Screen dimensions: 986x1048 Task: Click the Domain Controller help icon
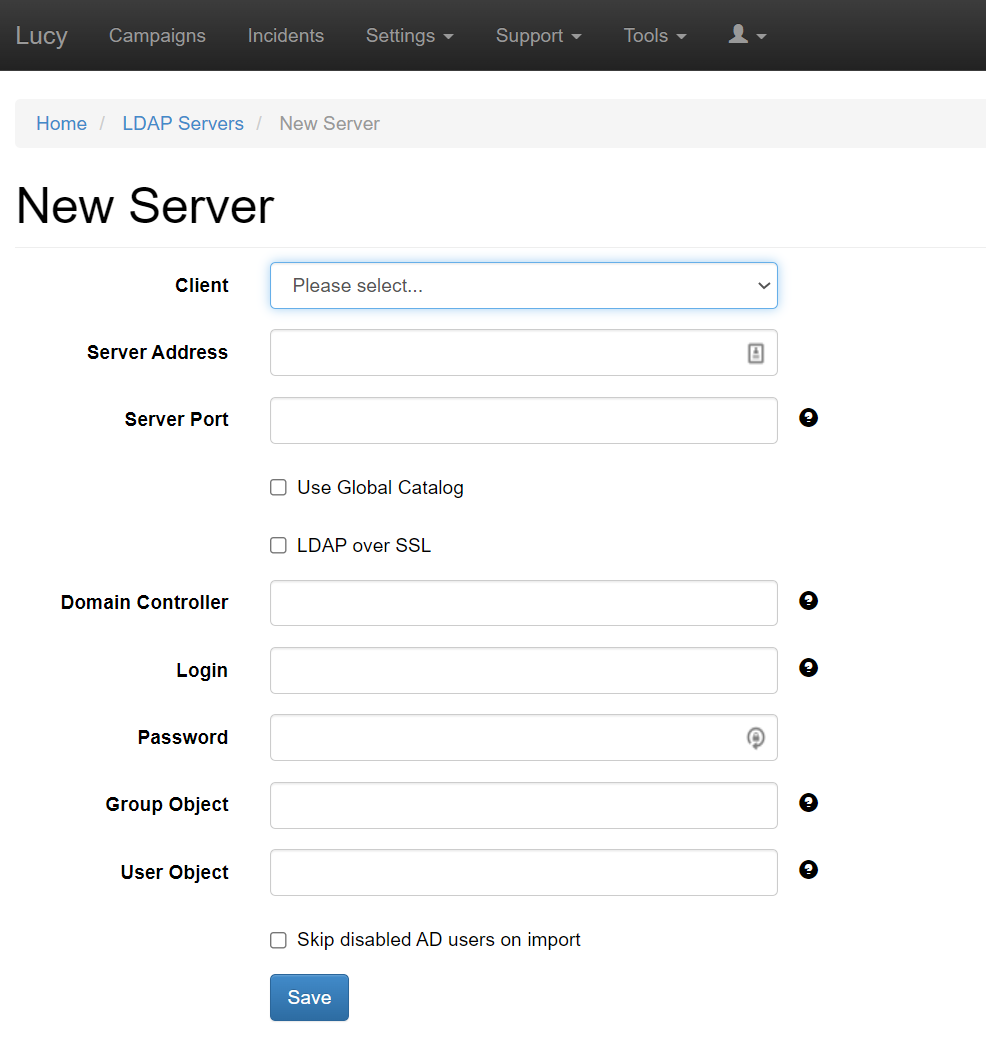point(808,600)
